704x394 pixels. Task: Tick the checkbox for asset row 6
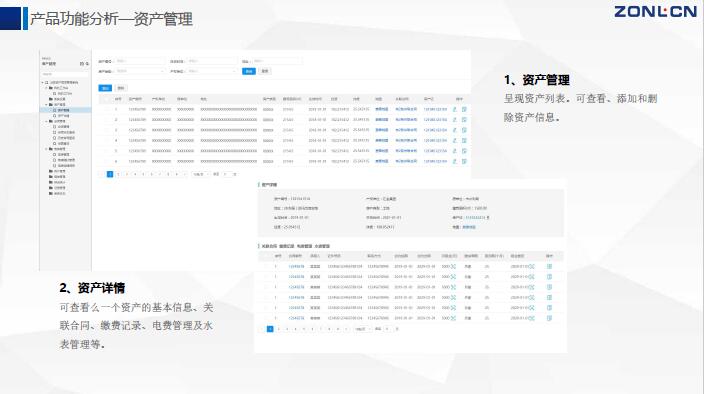106,161
